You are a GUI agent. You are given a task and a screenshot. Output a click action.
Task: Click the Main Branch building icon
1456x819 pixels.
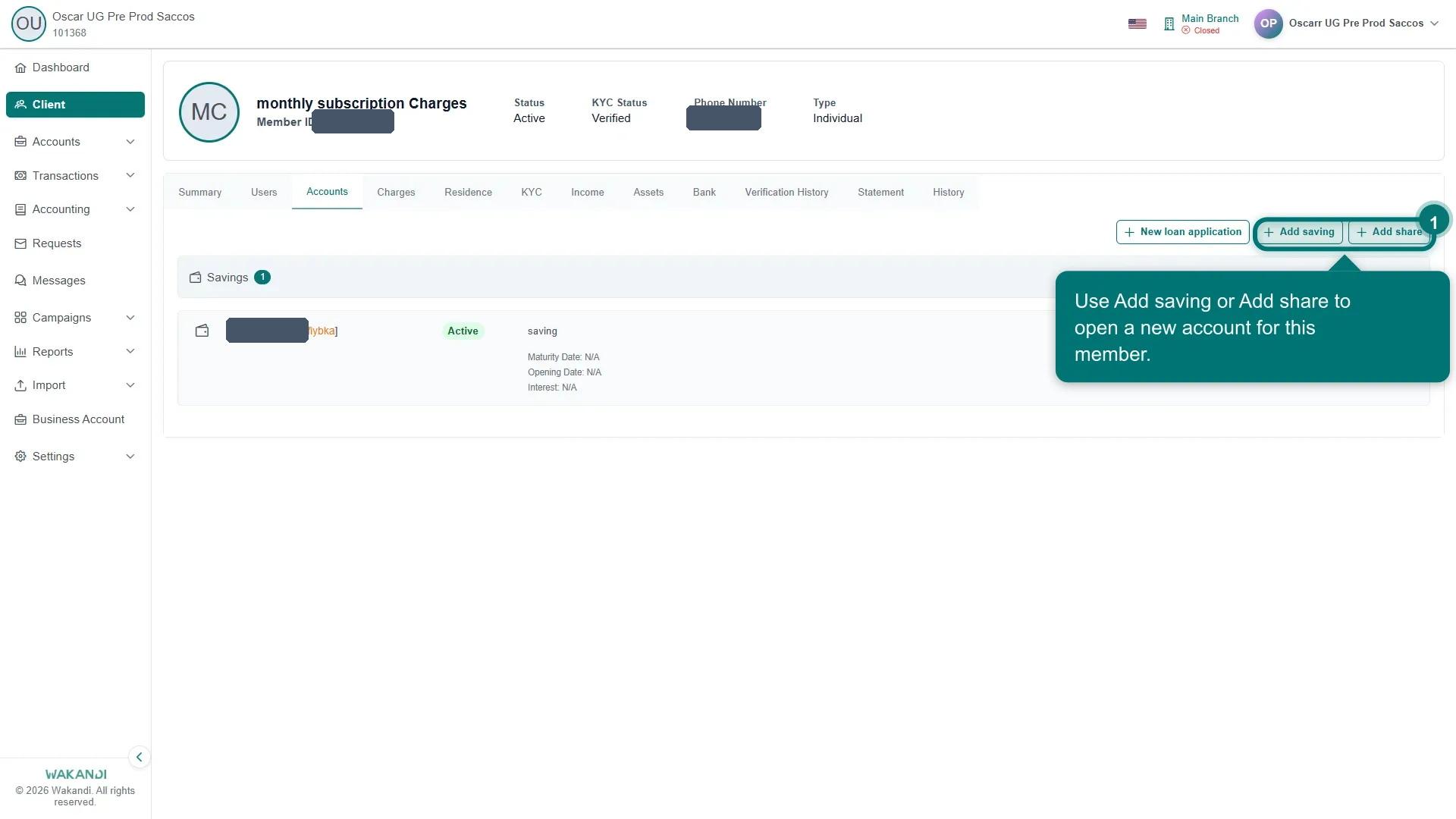click(x=1169, y=24)
